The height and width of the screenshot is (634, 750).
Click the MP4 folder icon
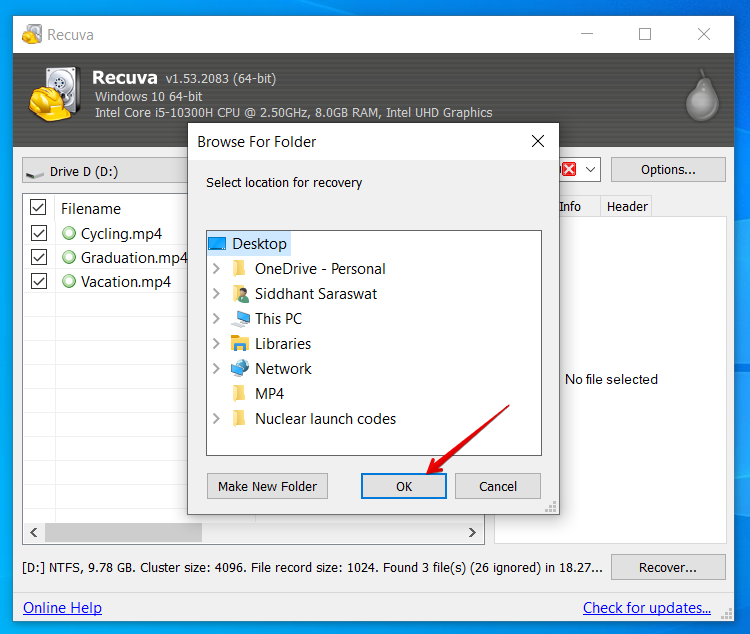(x=239, y=393)
